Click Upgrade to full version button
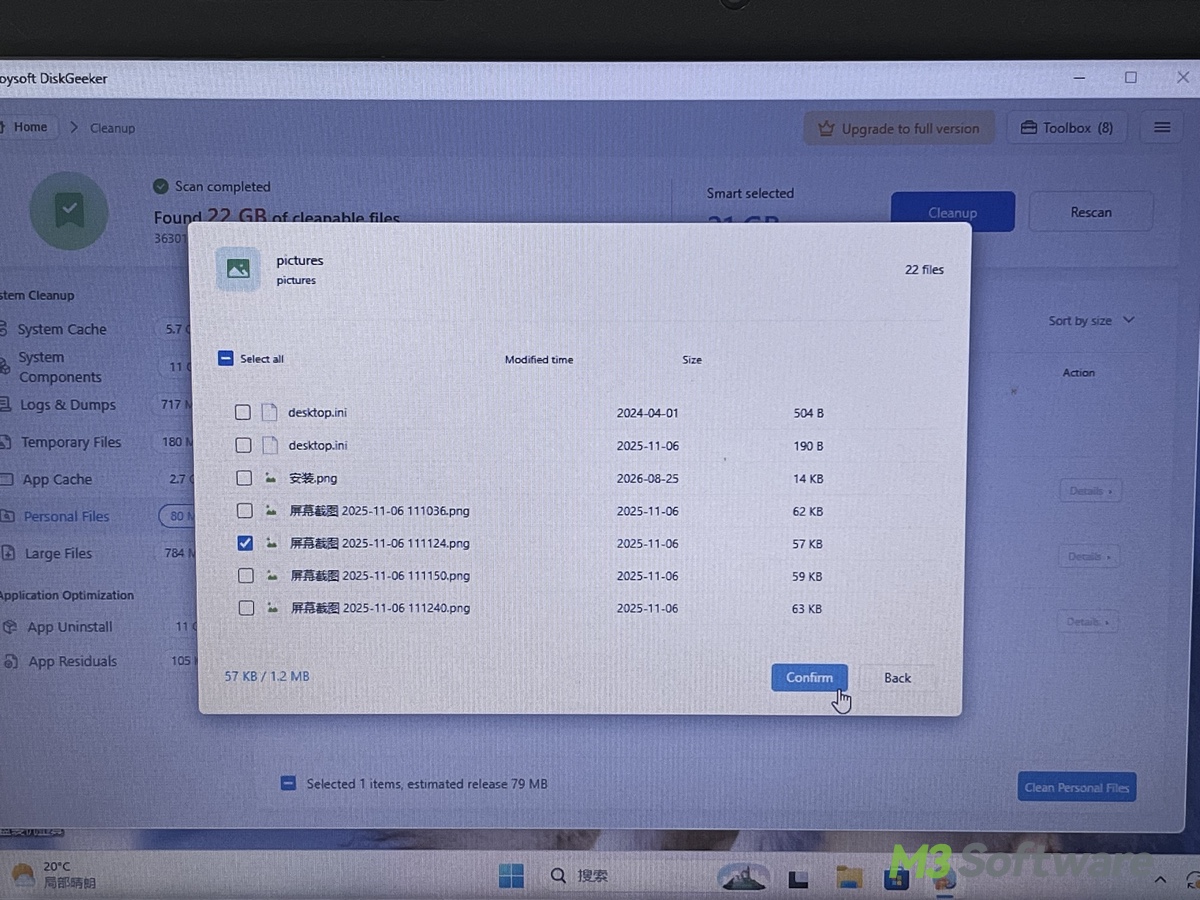The width and height of the screenshot is (1200, 900). [x=899, y=128]
